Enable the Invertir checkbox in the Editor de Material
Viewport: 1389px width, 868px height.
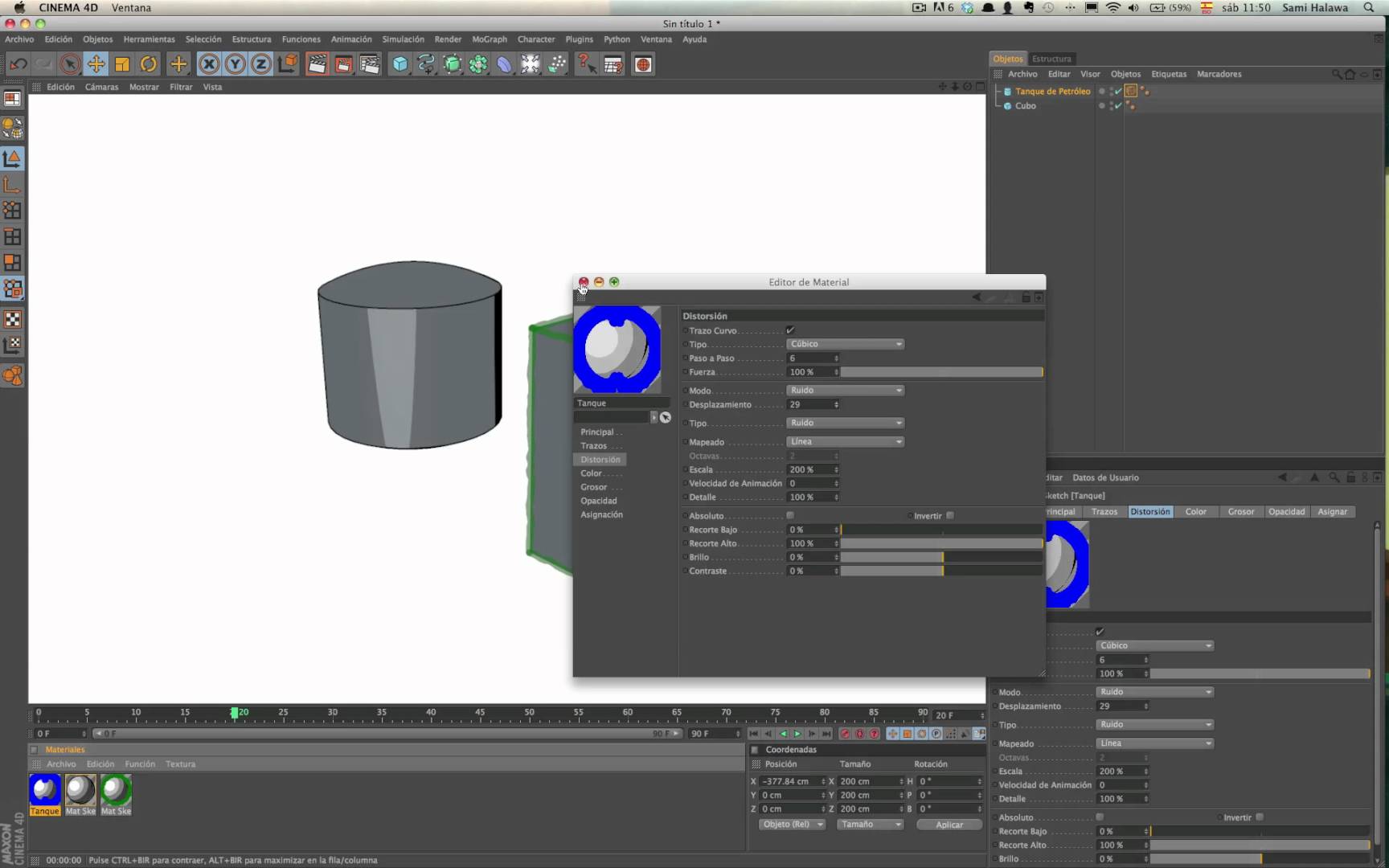tap(950, 516)
